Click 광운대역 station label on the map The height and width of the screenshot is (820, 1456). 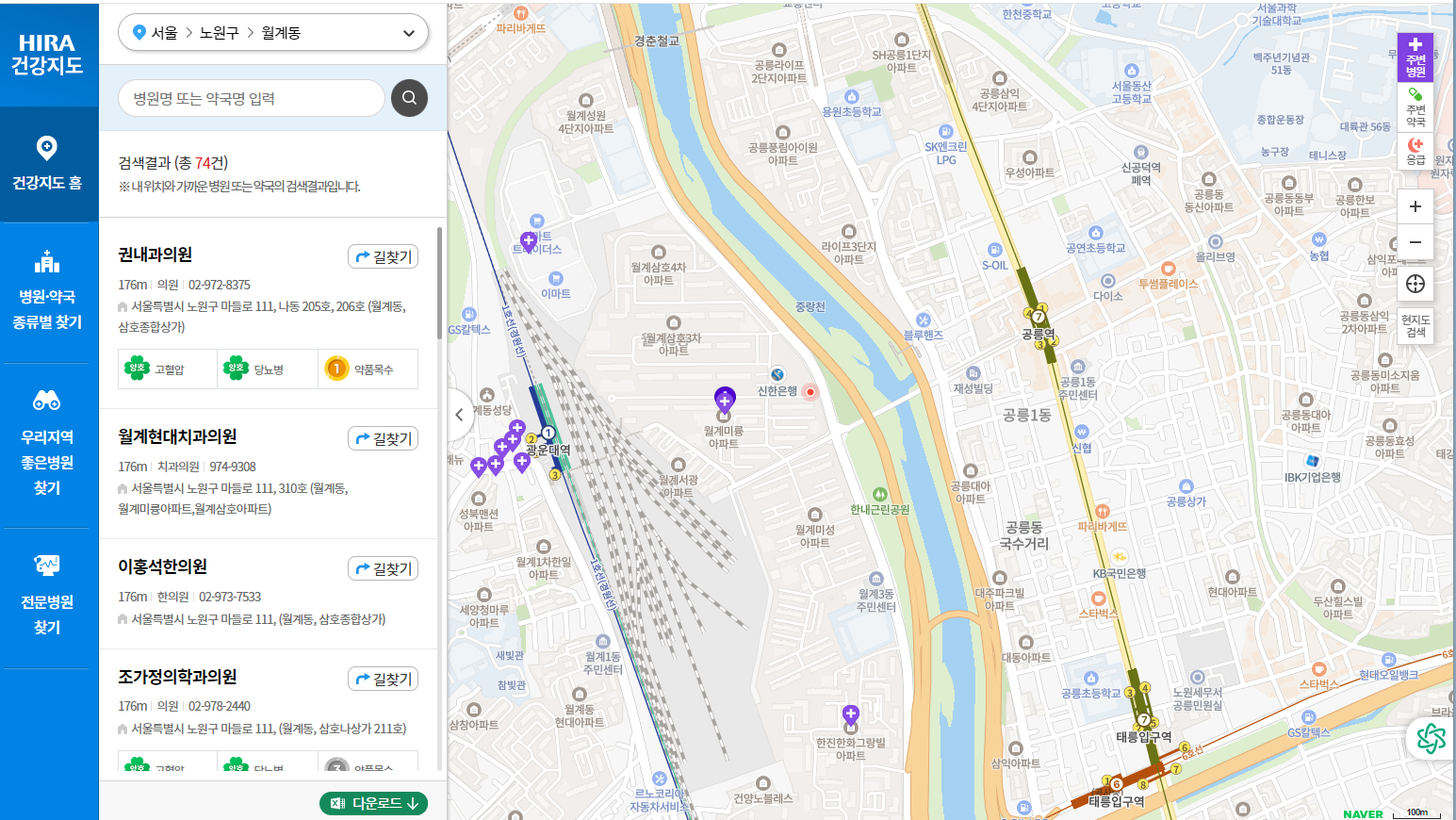(548, 451)
